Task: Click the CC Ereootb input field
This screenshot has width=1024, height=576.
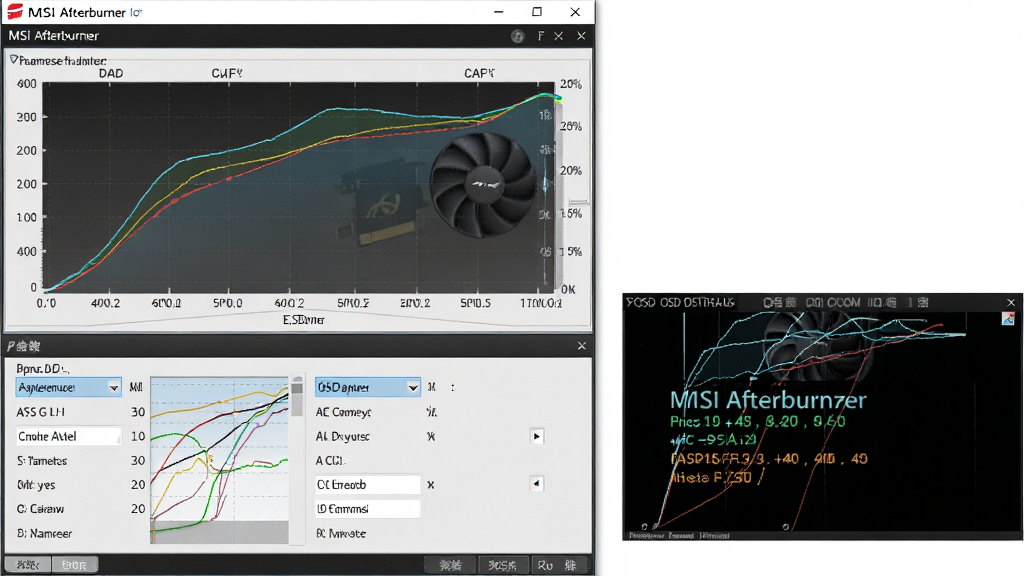Action: tap(368, 485)
